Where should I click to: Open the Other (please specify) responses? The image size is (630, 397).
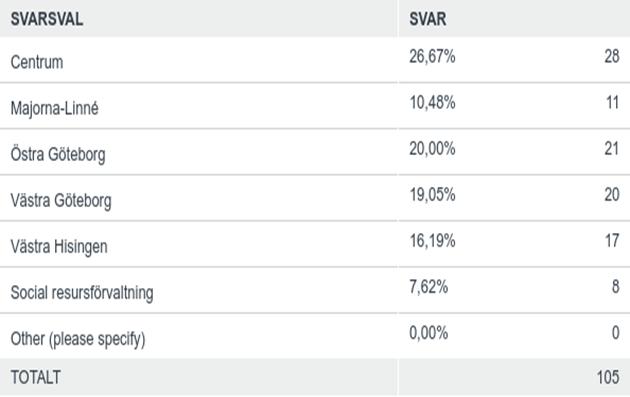(78, 339)
